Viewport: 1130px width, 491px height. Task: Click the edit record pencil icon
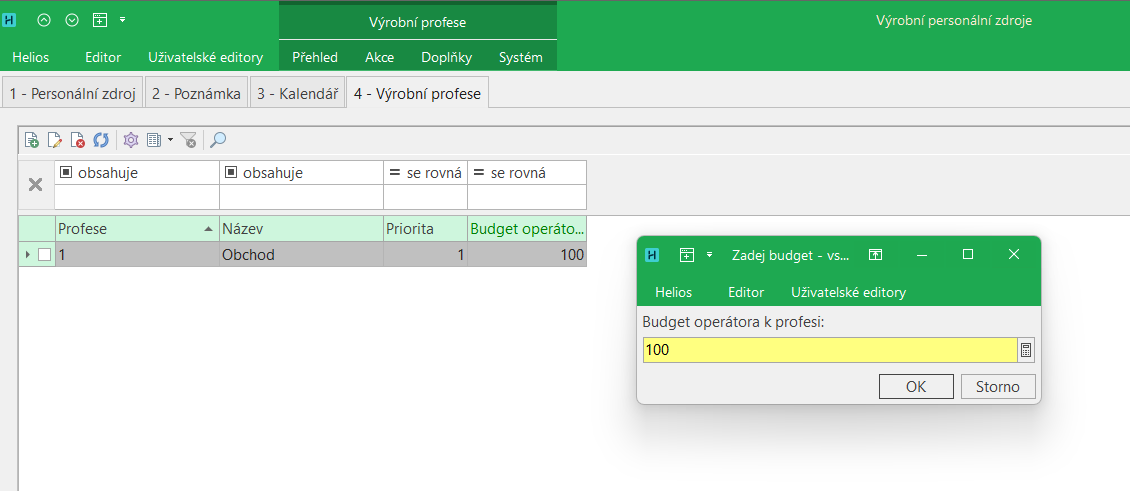(x=55, y=141)
